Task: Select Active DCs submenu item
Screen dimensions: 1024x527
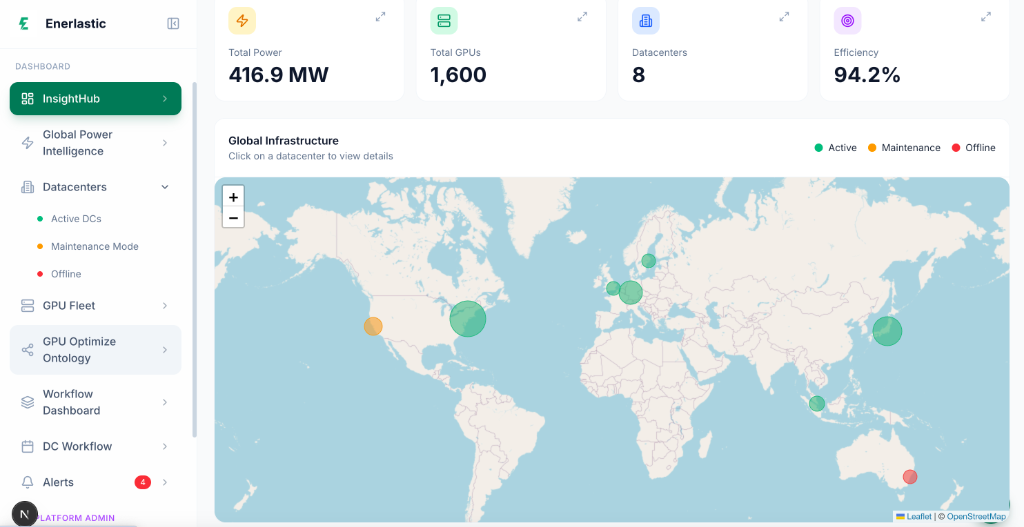Action: pyautogui.click(x=76, y=219)
